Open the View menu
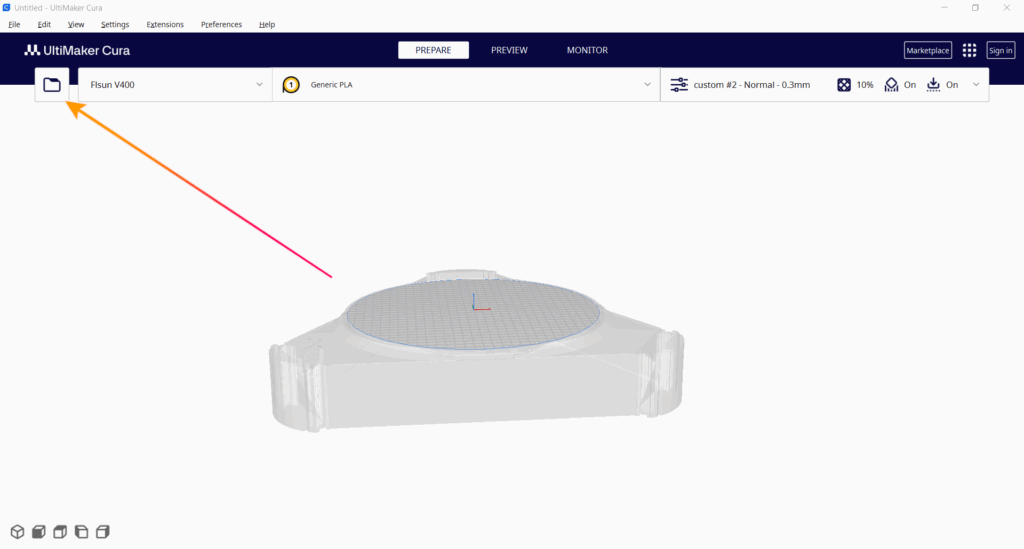 point(76,24)
